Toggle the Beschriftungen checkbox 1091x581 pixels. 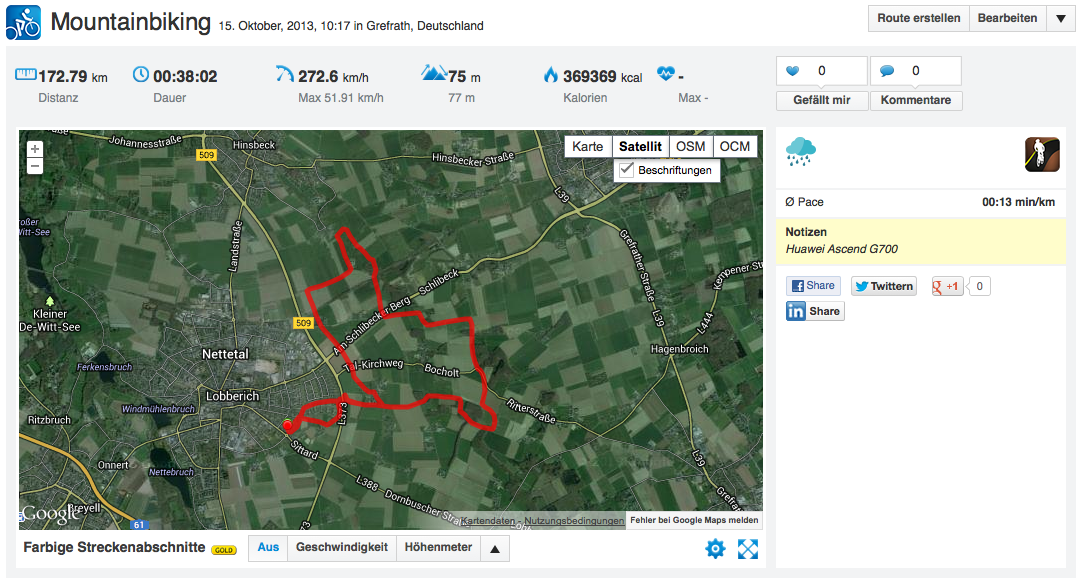coord(626,170)
